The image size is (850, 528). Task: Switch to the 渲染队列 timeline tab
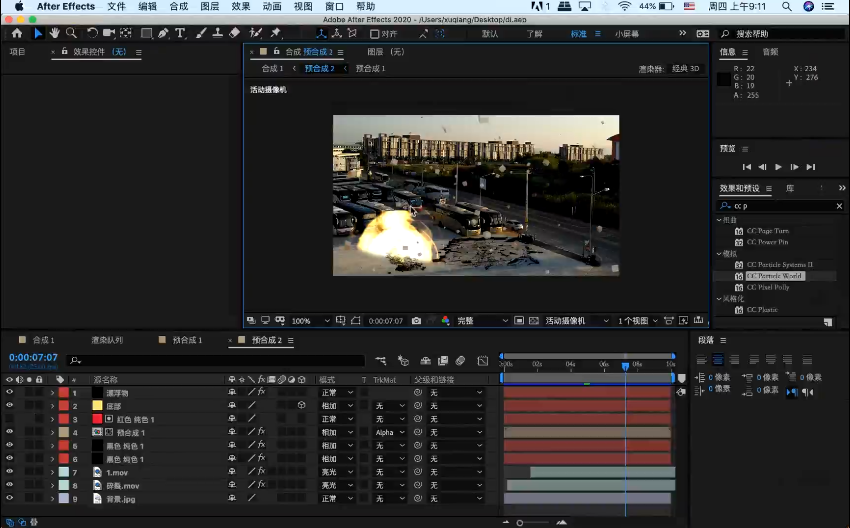tap(107, 340)
